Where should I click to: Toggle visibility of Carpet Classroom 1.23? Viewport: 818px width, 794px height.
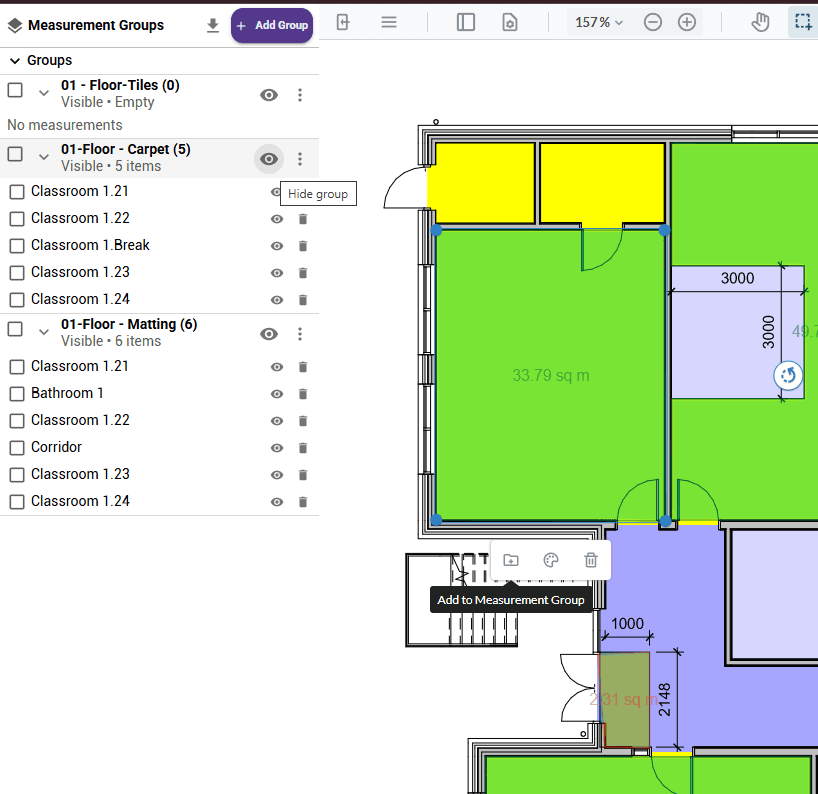pos(277,273)
